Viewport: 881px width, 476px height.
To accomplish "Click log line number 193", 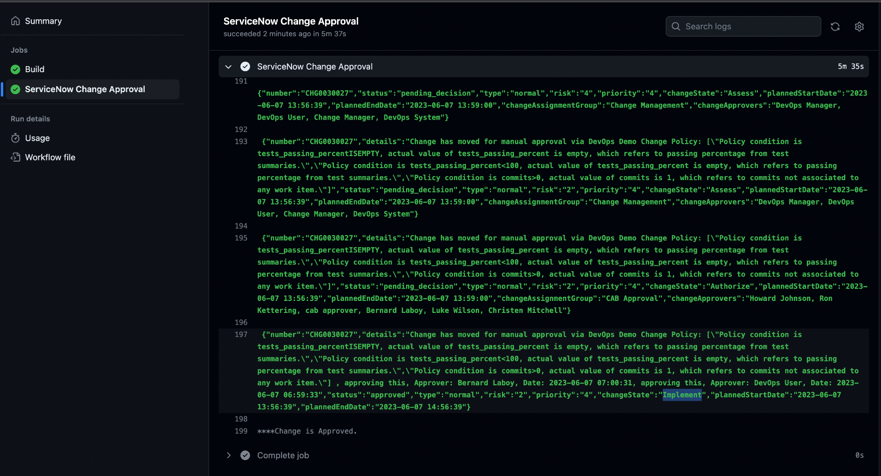I will pyautogui.click(x=240, y=142).
